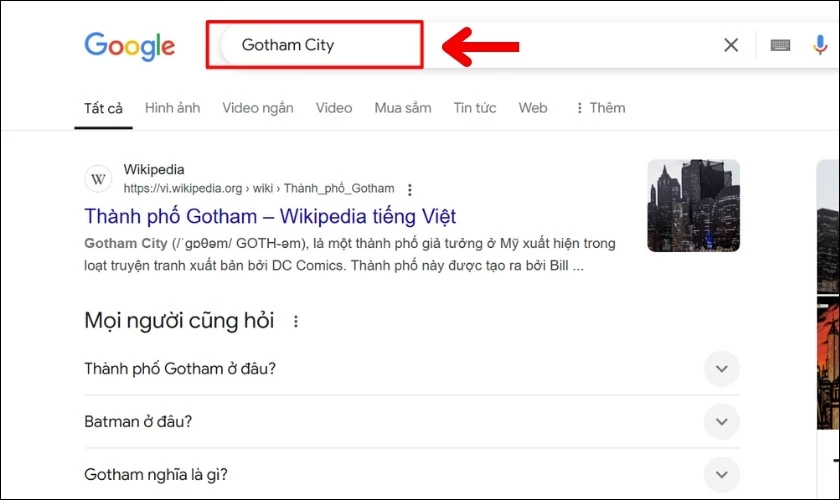Open the Gotham skyline thumbnail

click(693, 206)
